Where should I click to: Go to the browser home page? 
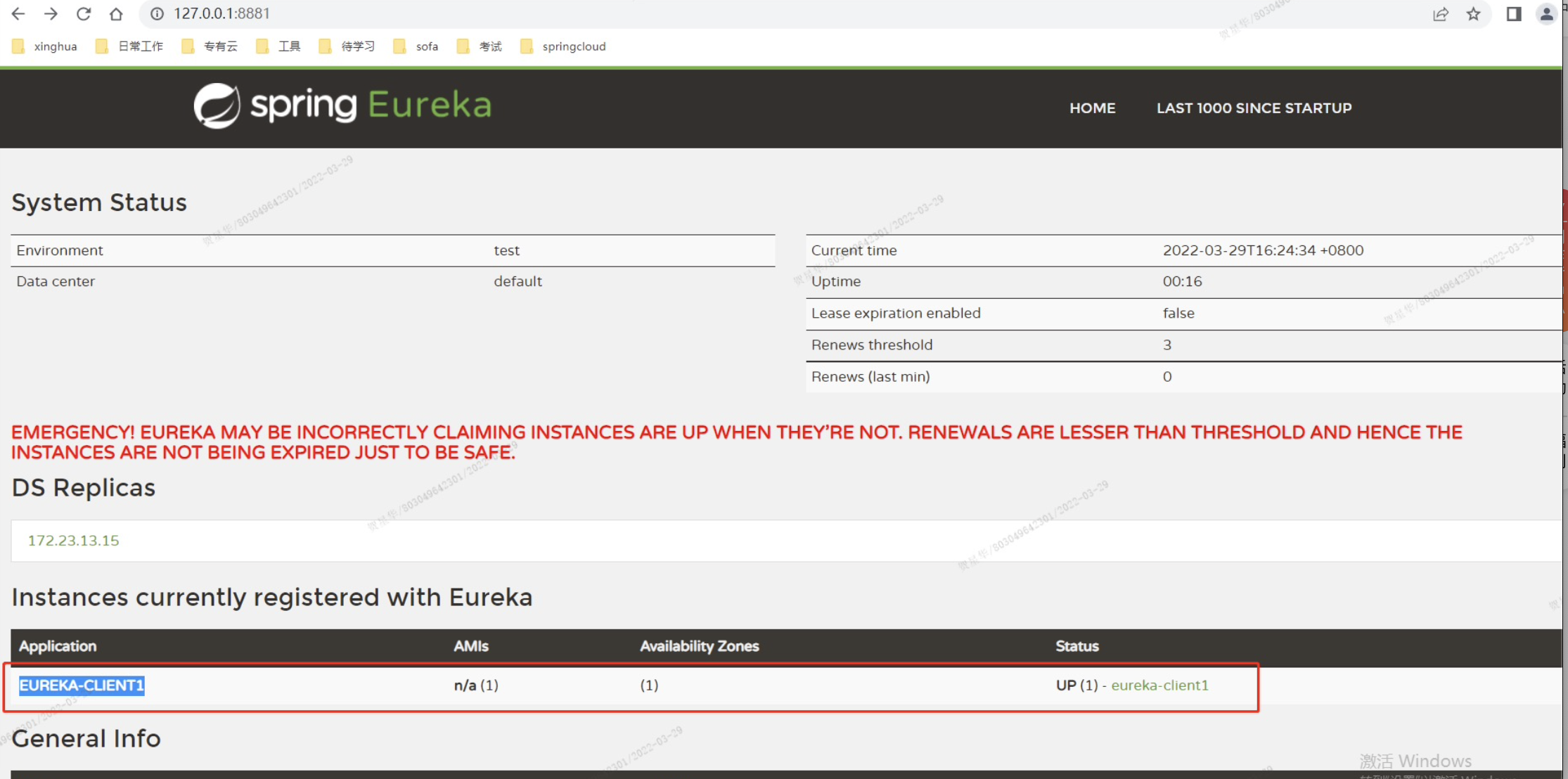116,13
